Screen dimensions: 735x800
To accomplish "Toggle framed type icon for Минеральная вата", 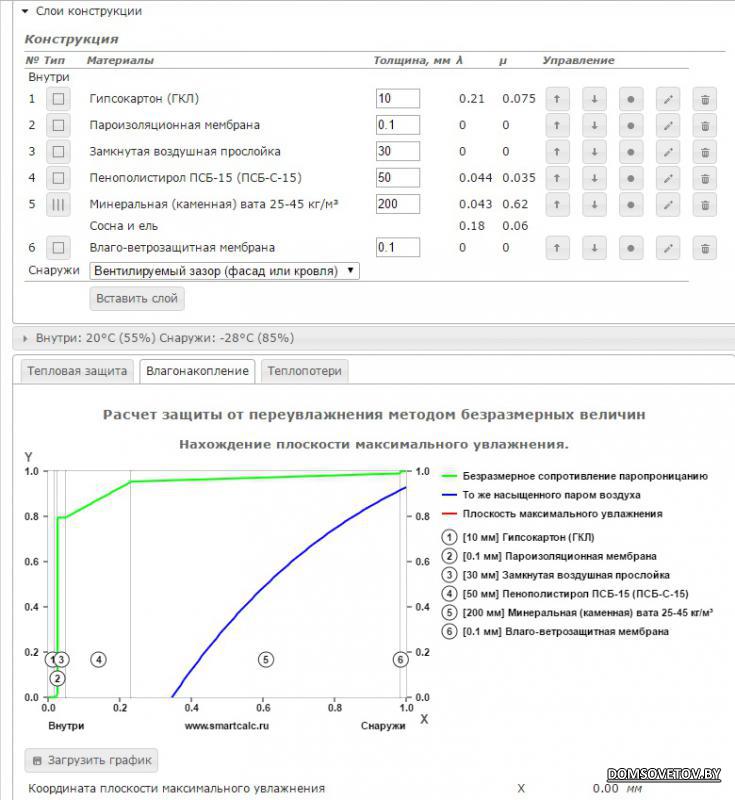I will [x=58, y=205].
